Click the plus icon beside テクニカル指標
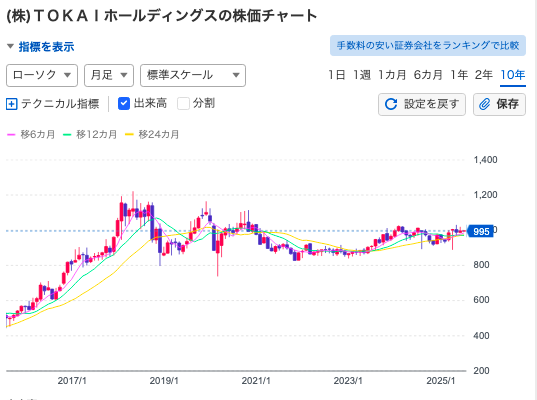Image resolution: width=537 pixels, height=400 pixels. pyautogui.click(x=12, y=104)
